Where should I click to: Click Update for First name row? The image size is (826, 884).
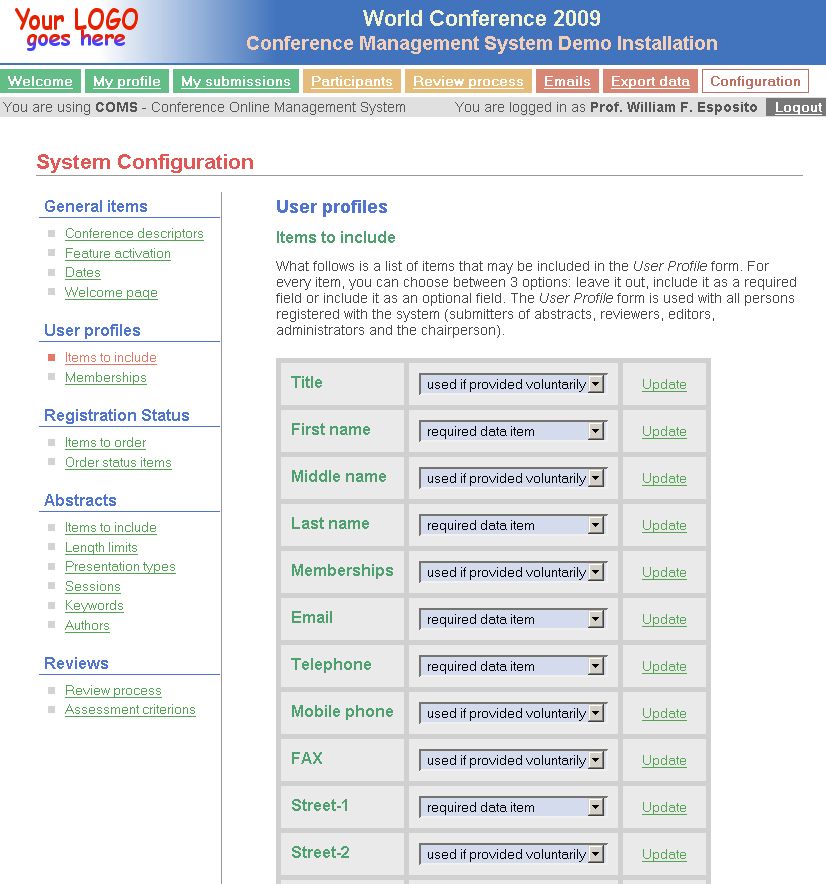tap(664, 431)
